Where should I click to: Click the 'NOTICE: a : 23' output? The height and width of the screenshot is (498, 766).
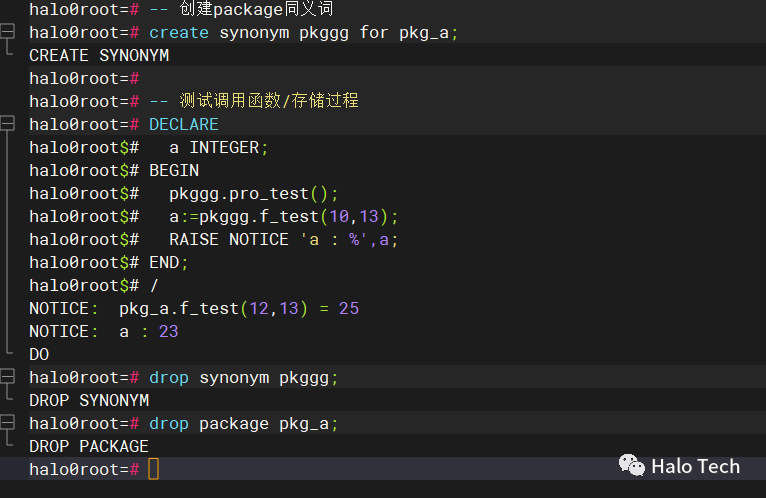tap(104, 331)
